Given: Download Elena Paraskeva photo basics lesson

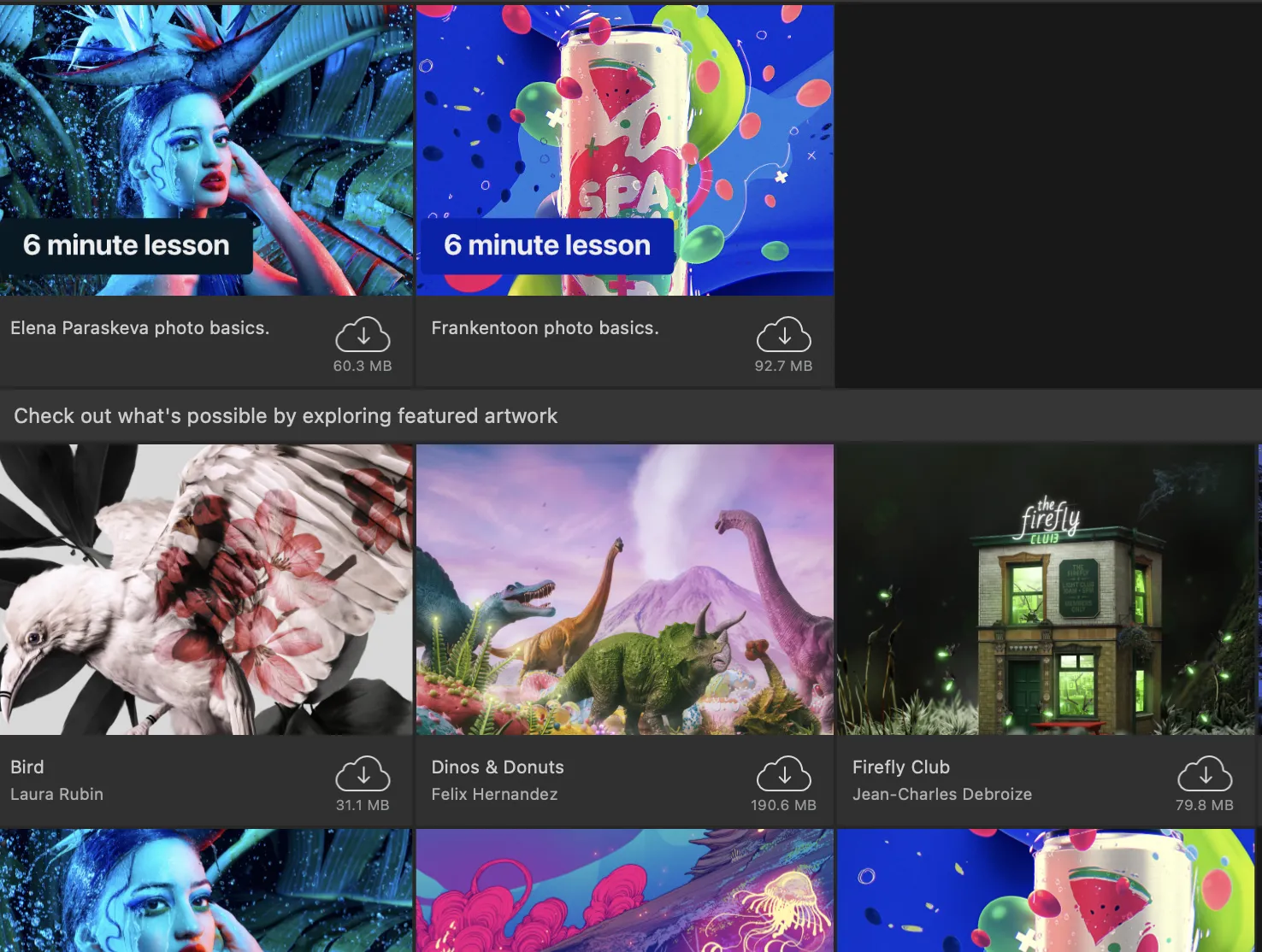Looking at the screenshot, I should 363,335.
